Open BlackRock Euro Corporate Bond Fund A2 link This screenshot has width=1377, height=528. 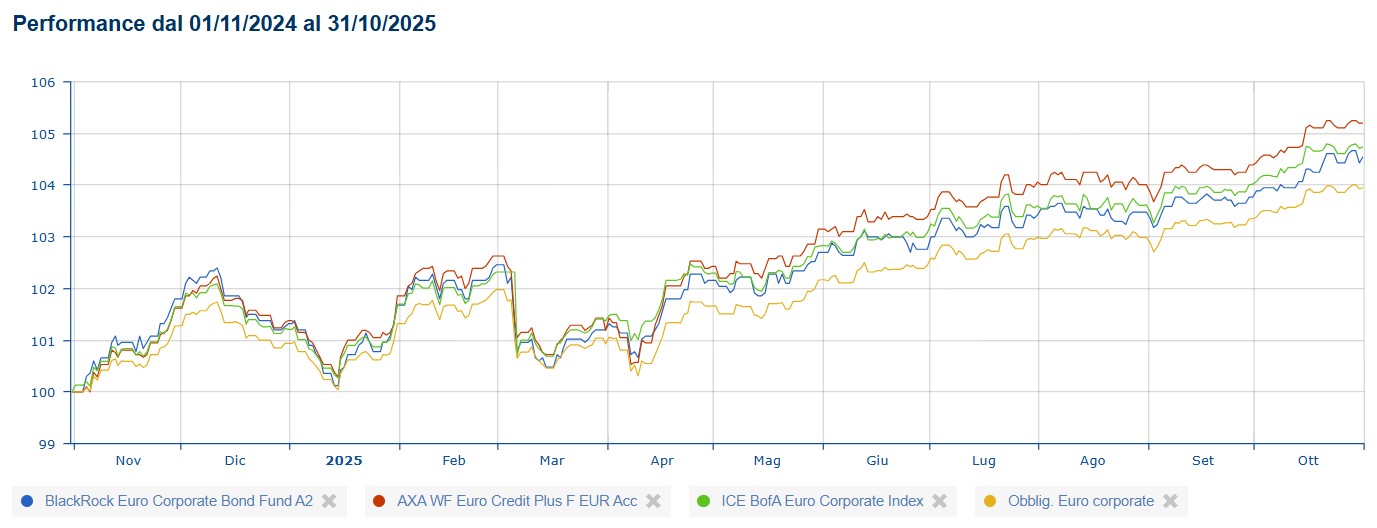point(179,501)
